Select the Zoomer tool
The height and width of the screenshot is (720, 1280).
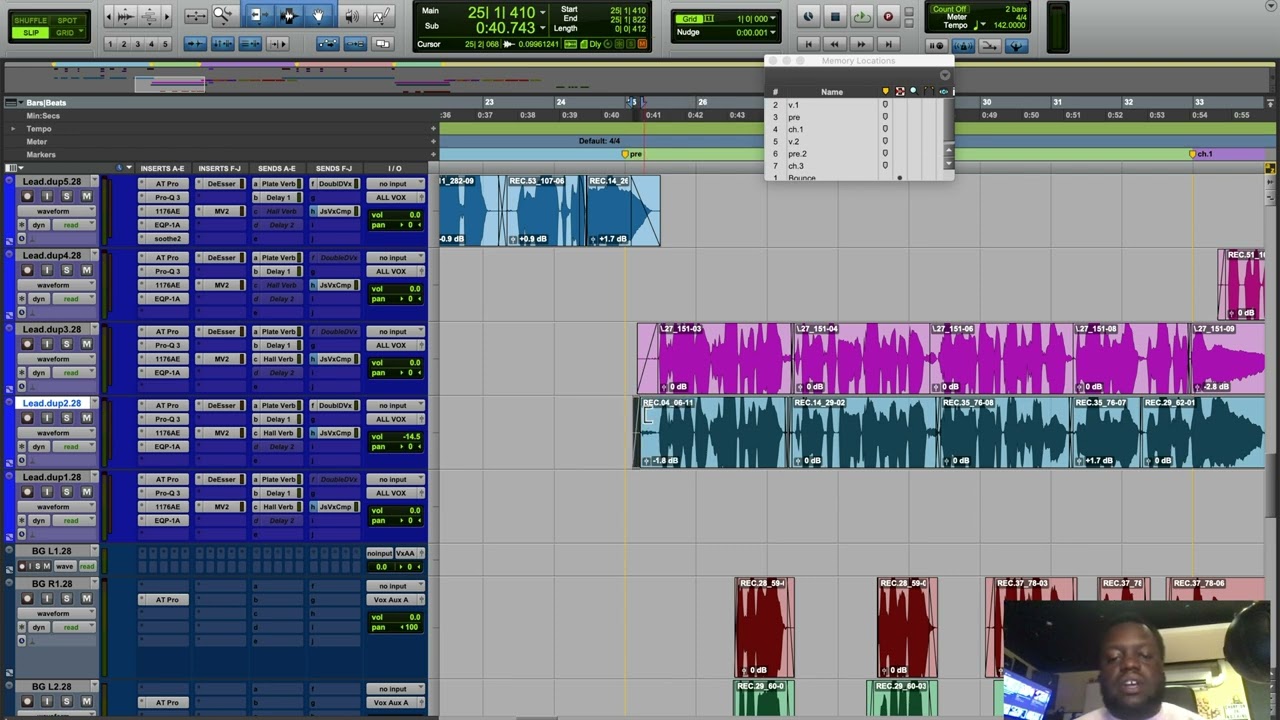click(222, 15)
